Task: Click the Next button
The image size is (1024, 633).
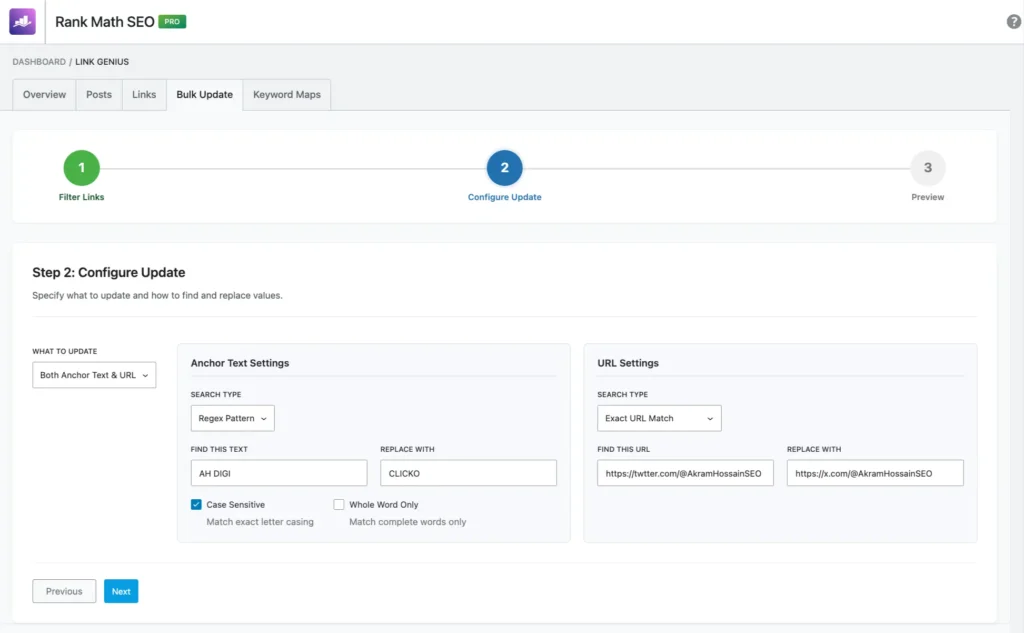Action: (121, 591)
